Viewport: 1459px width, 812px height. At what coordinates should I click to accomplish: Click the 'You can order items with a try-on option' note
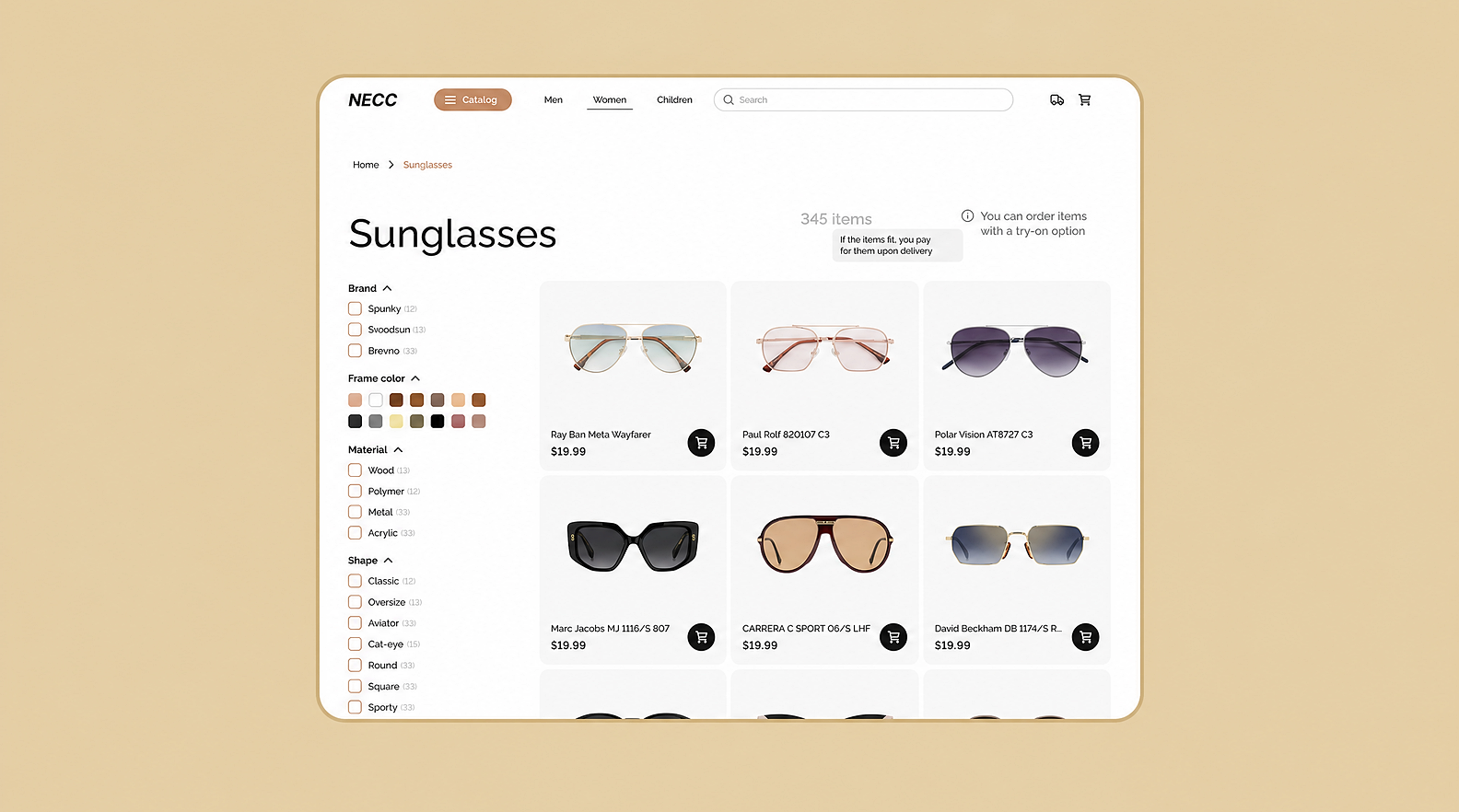pyautogui.click(x=1033, y=224)
